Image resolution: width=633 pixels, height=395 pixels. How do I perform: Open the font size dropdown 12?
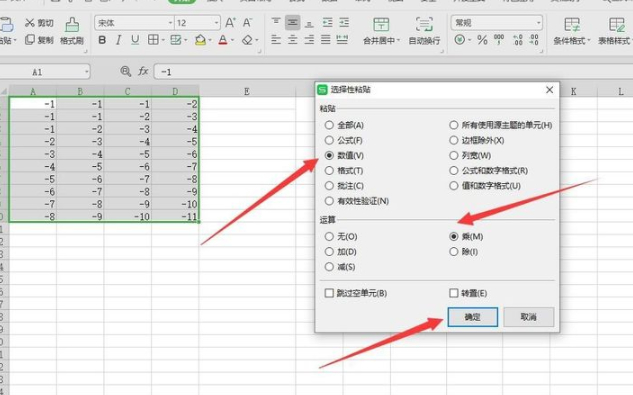tap(217, 23)
